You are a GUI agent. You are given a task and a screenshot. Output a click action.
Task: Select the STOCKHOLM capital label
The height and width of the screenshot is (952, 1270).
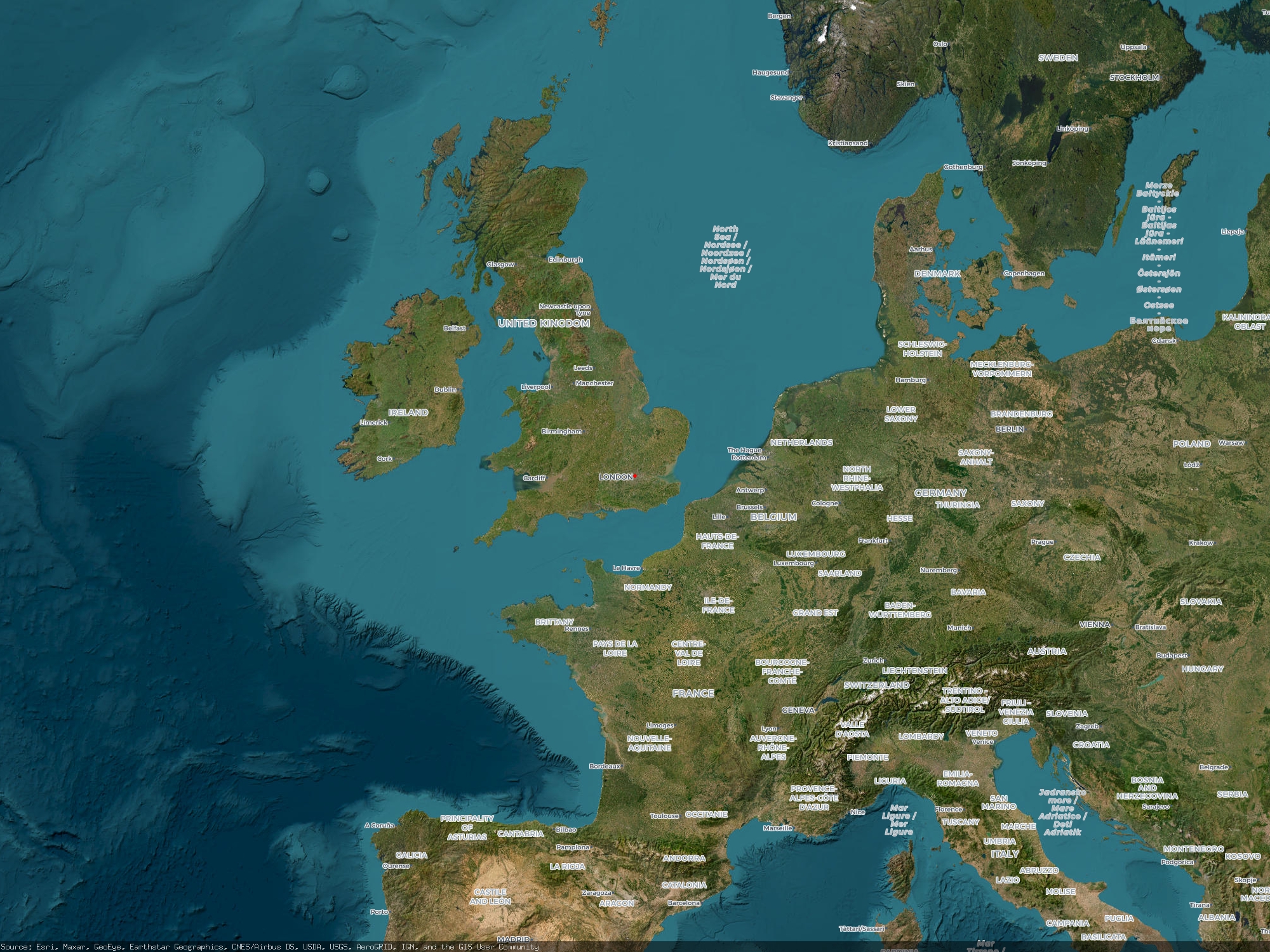[1134, 77]
